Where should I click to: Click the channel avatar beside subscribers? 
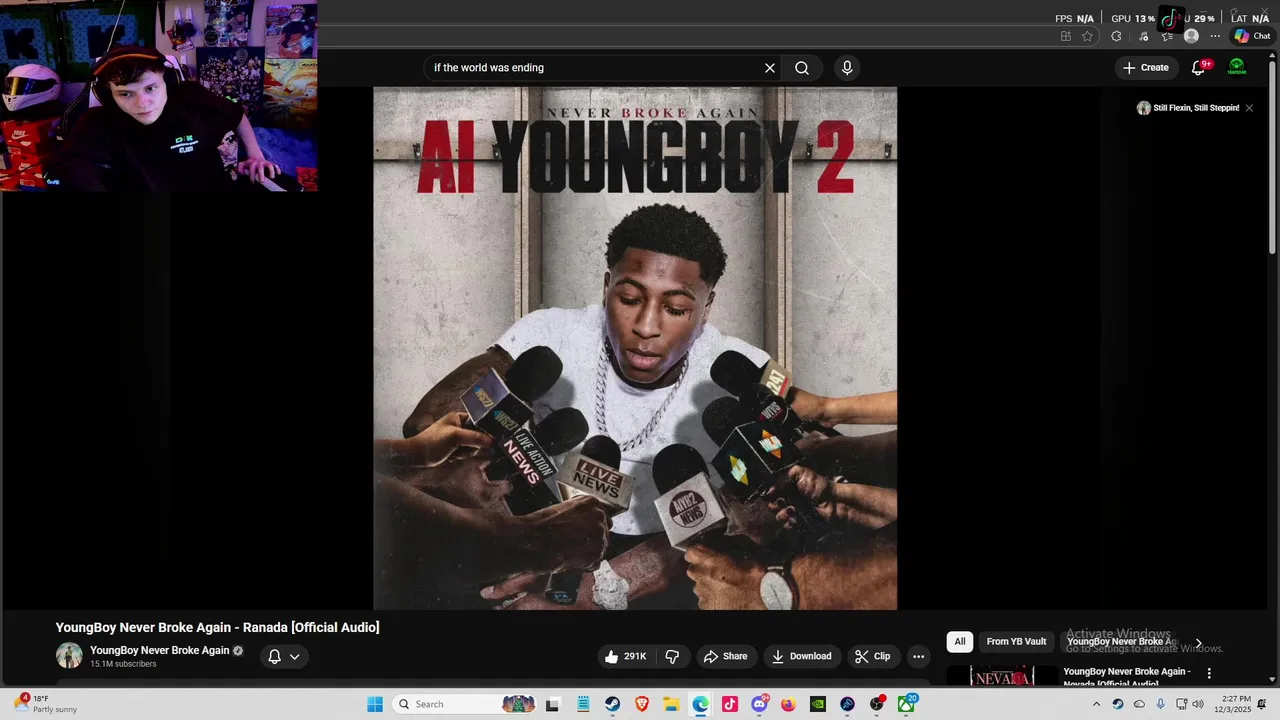coord(69,656)
